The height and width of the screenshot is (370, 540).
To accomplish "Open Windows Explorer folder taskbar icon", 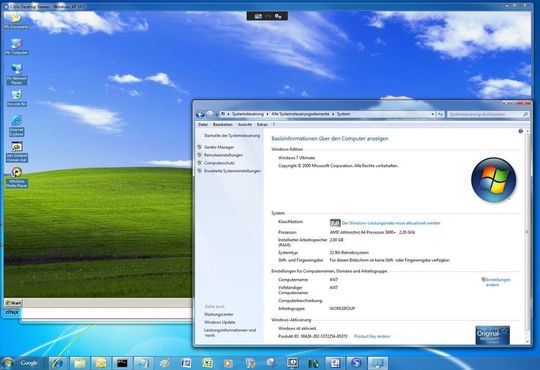I will tap(79, 363).
